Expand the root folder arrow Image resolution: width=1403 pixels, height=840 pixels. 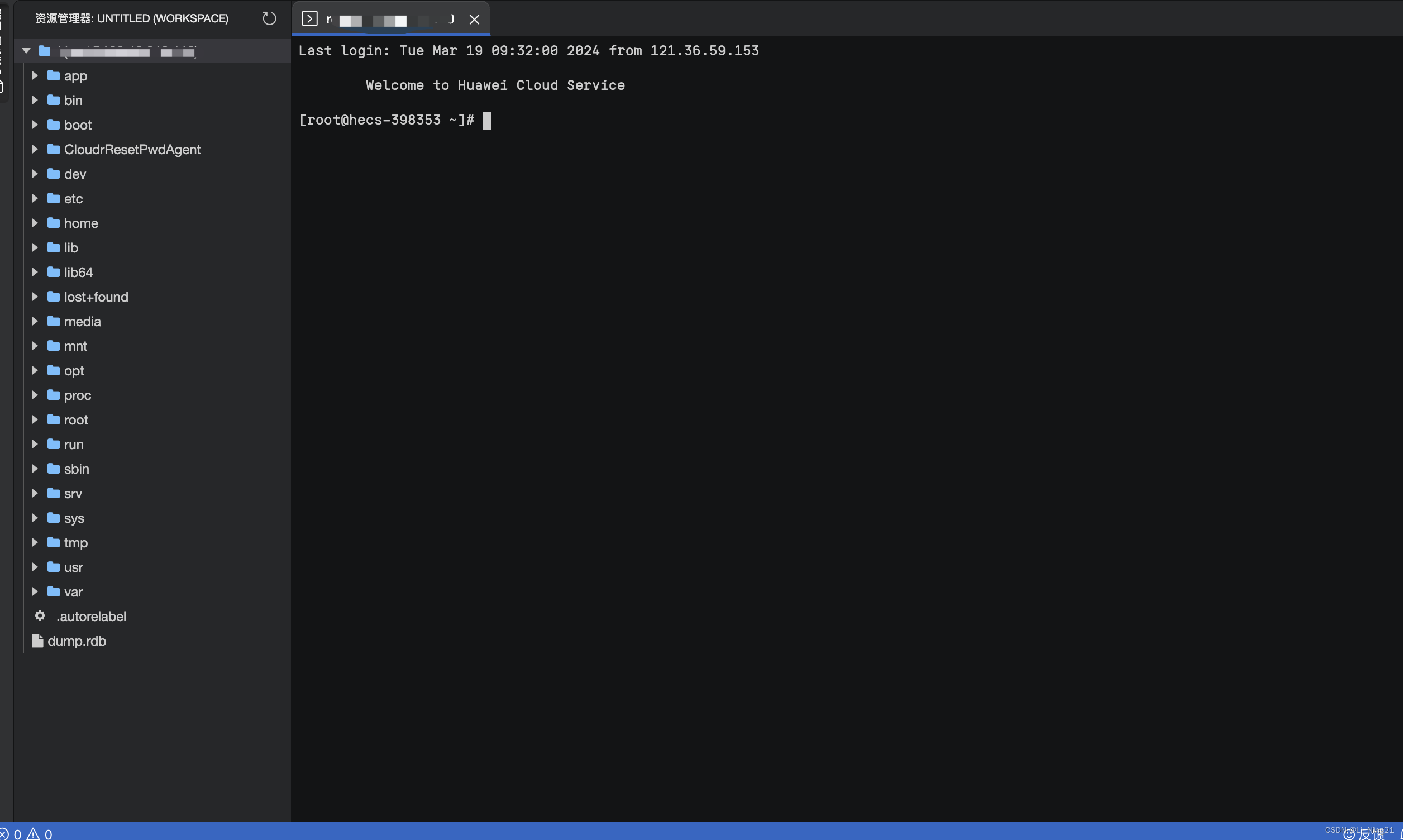[35, 420]
